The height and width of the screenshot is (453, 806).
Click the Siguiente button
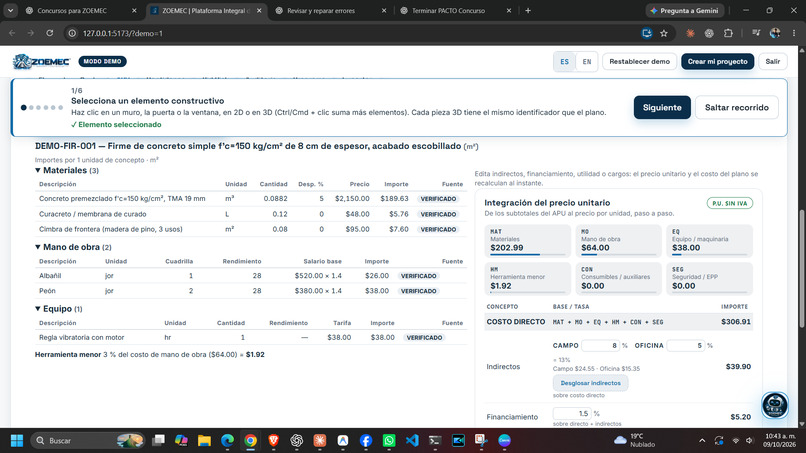pyautogui.click(x=662, y=107)
